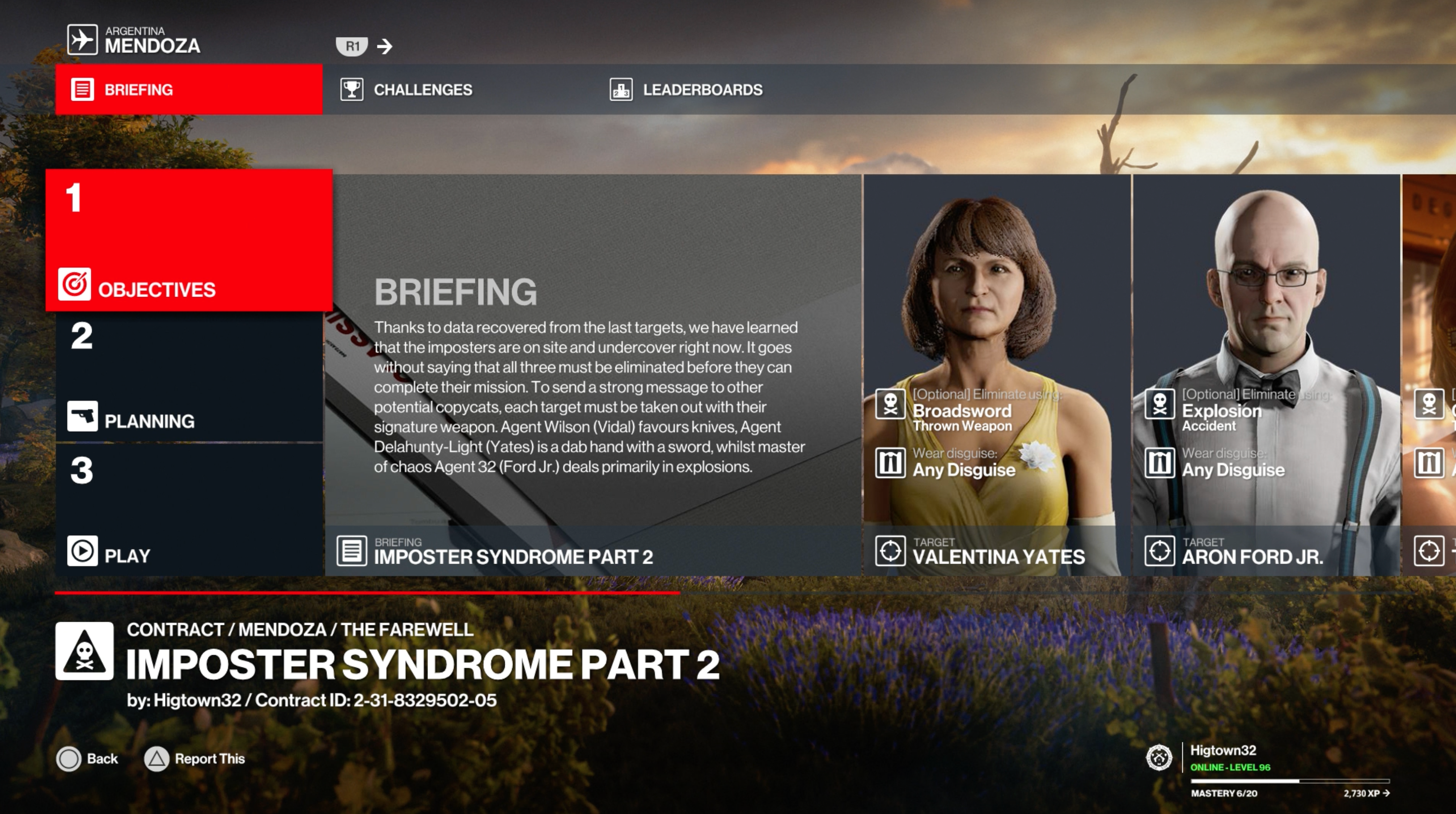Click Any Disguise text on Valentina Yates card
This screenshot has width=1456, height=814.
point(964,471)
